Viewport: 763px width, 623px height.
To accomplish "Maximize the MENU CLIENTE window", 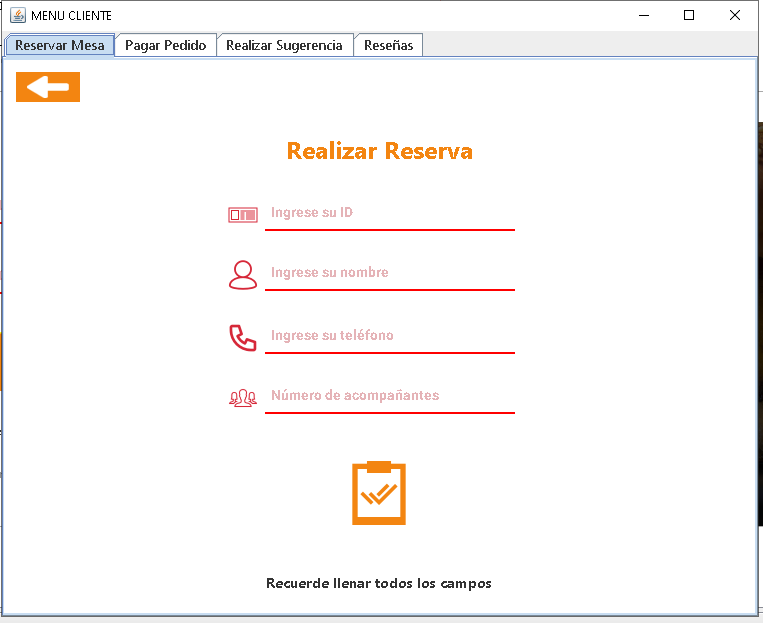I will coord(689,15).
